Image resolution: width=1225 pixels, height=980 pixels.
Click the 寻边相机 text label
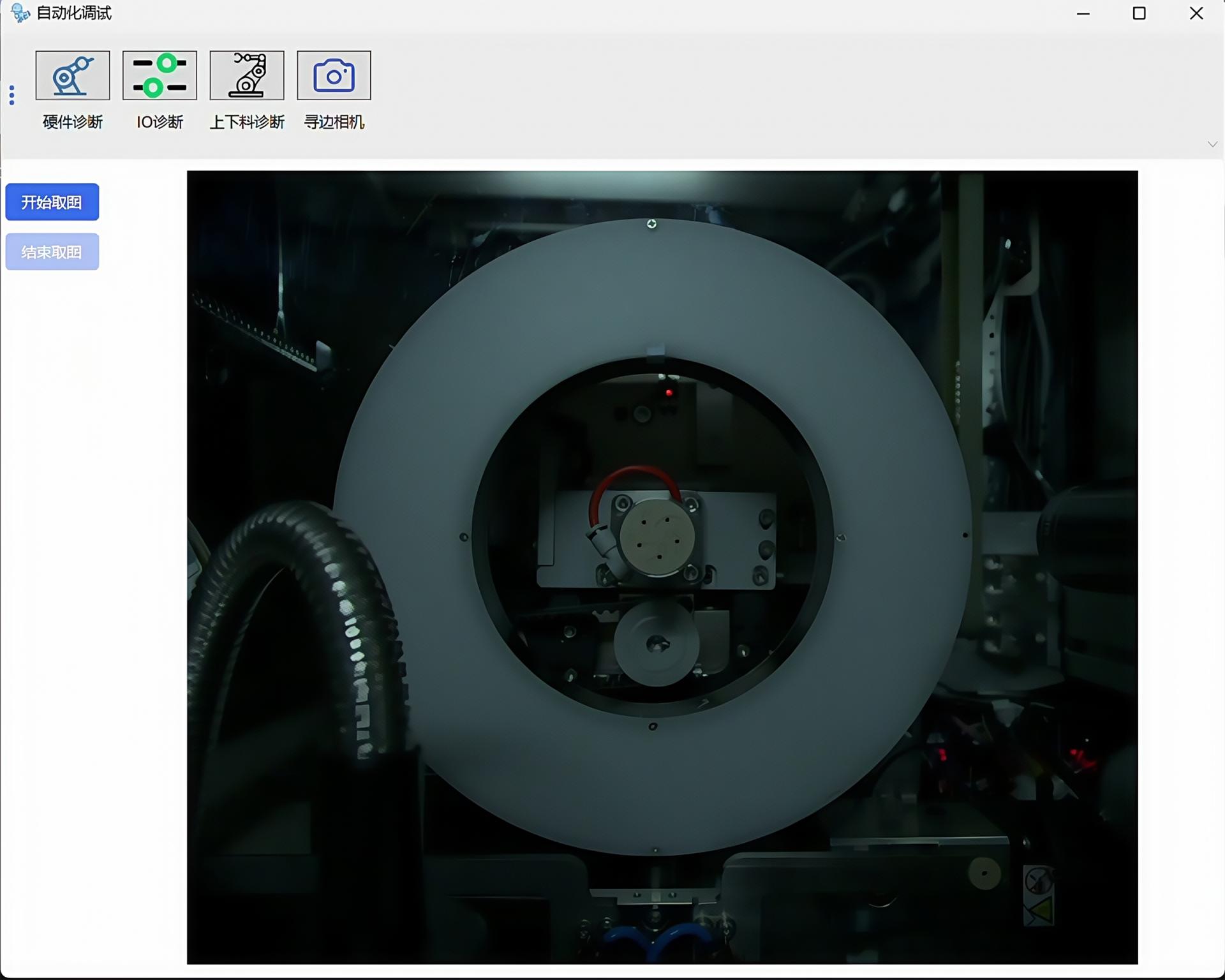(x=334, y=122)
